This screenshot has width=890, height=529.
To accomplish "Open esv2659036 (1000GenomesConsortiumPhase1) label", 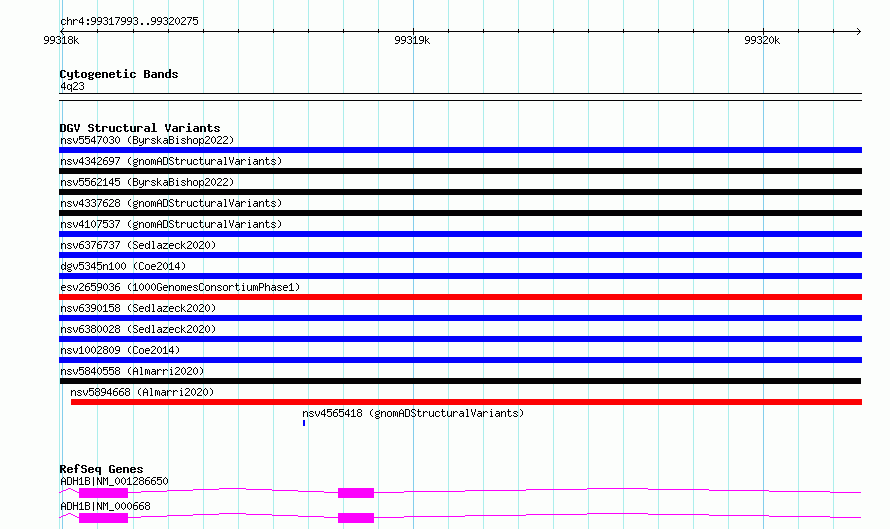I will pos(180,287).
